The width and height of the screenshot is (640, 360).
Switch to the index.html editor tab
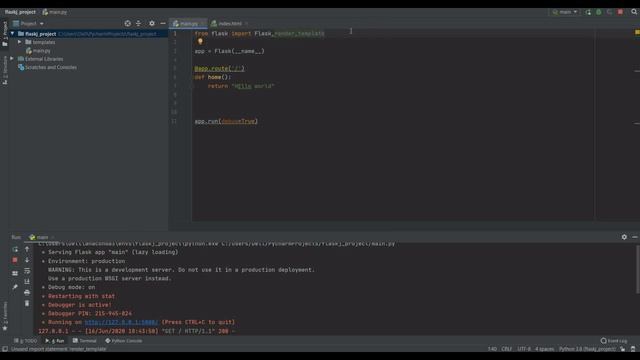227,24
